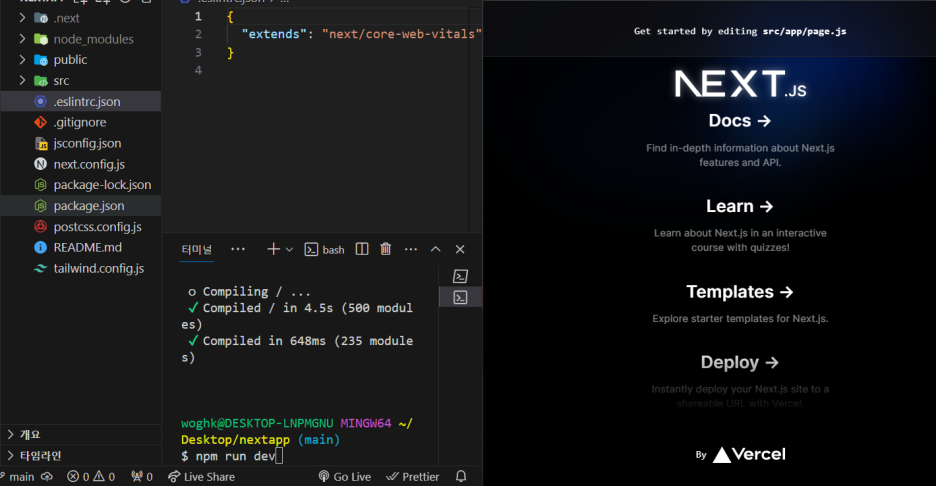
Task: Open Docs link on Next.js page
Action: pos(740,121)
